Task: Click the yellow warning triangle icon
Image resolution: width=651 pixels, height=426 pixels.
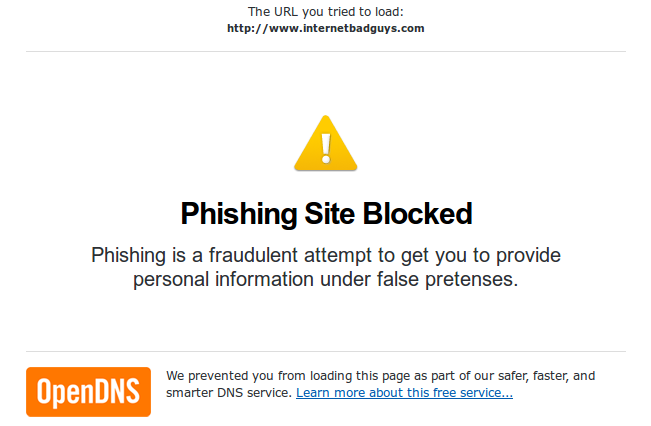Action: point(326,143)
